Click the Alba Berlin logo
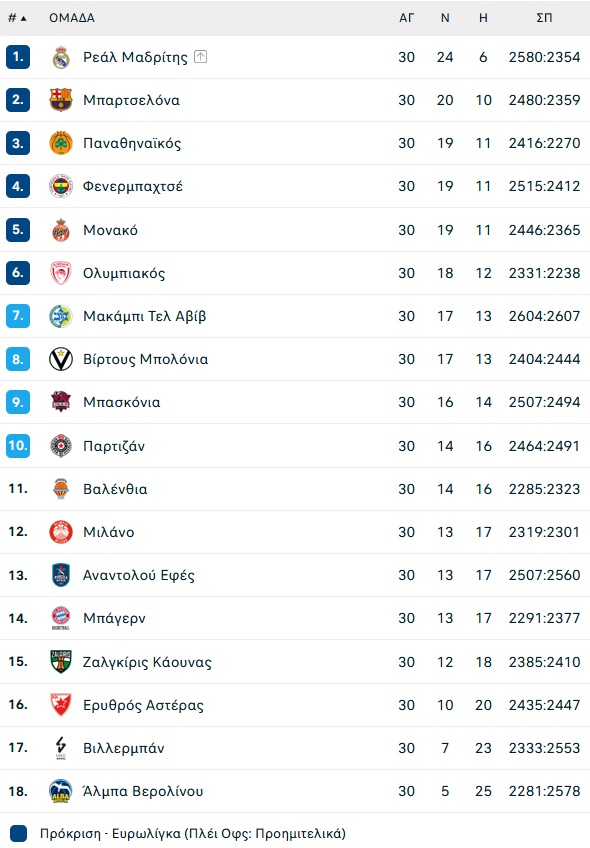Viewport: 590px width, 848px height. 61,791
